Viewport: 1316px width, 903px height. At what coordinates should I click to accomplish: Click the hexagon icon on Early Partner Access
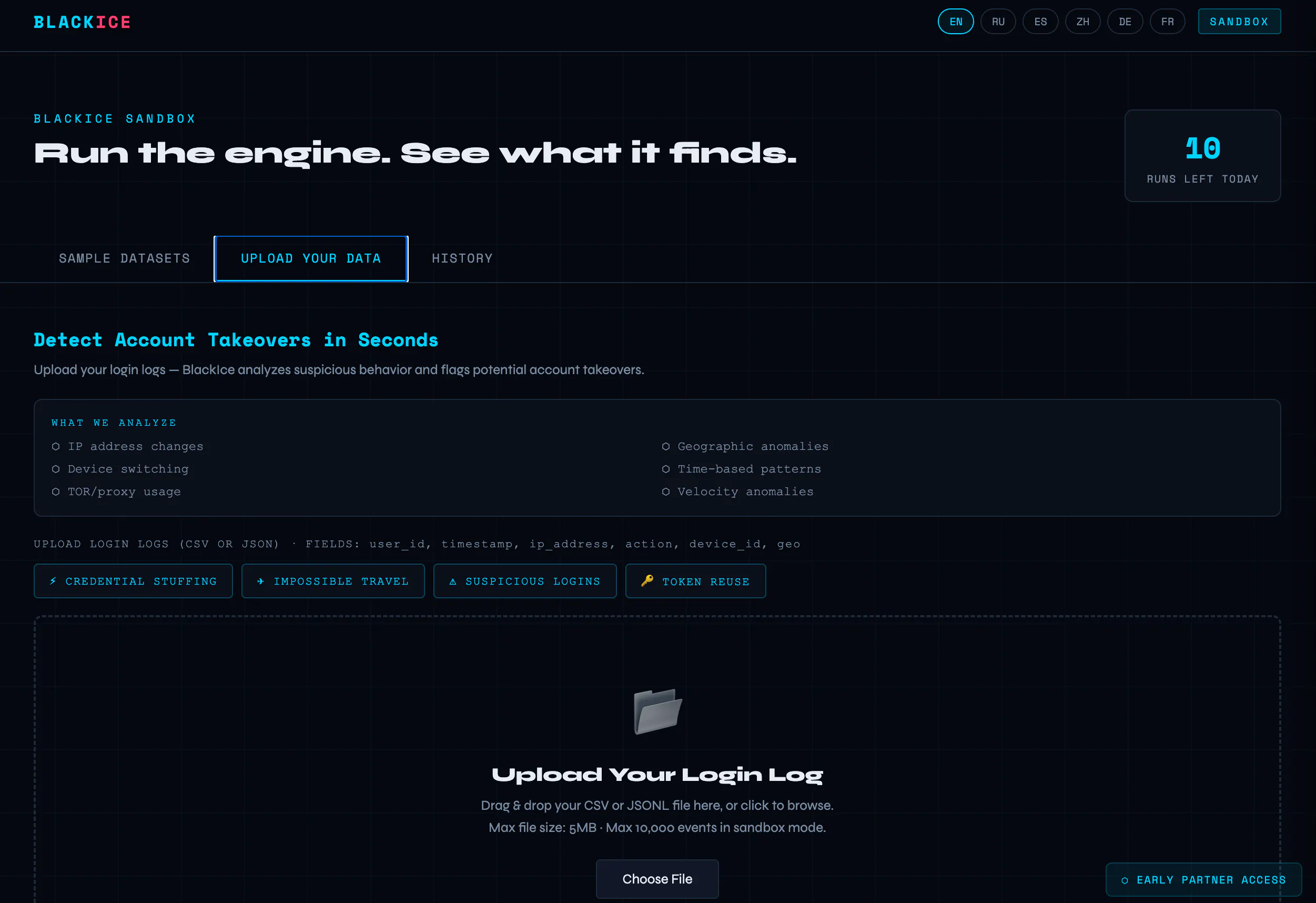point(1125,880)
